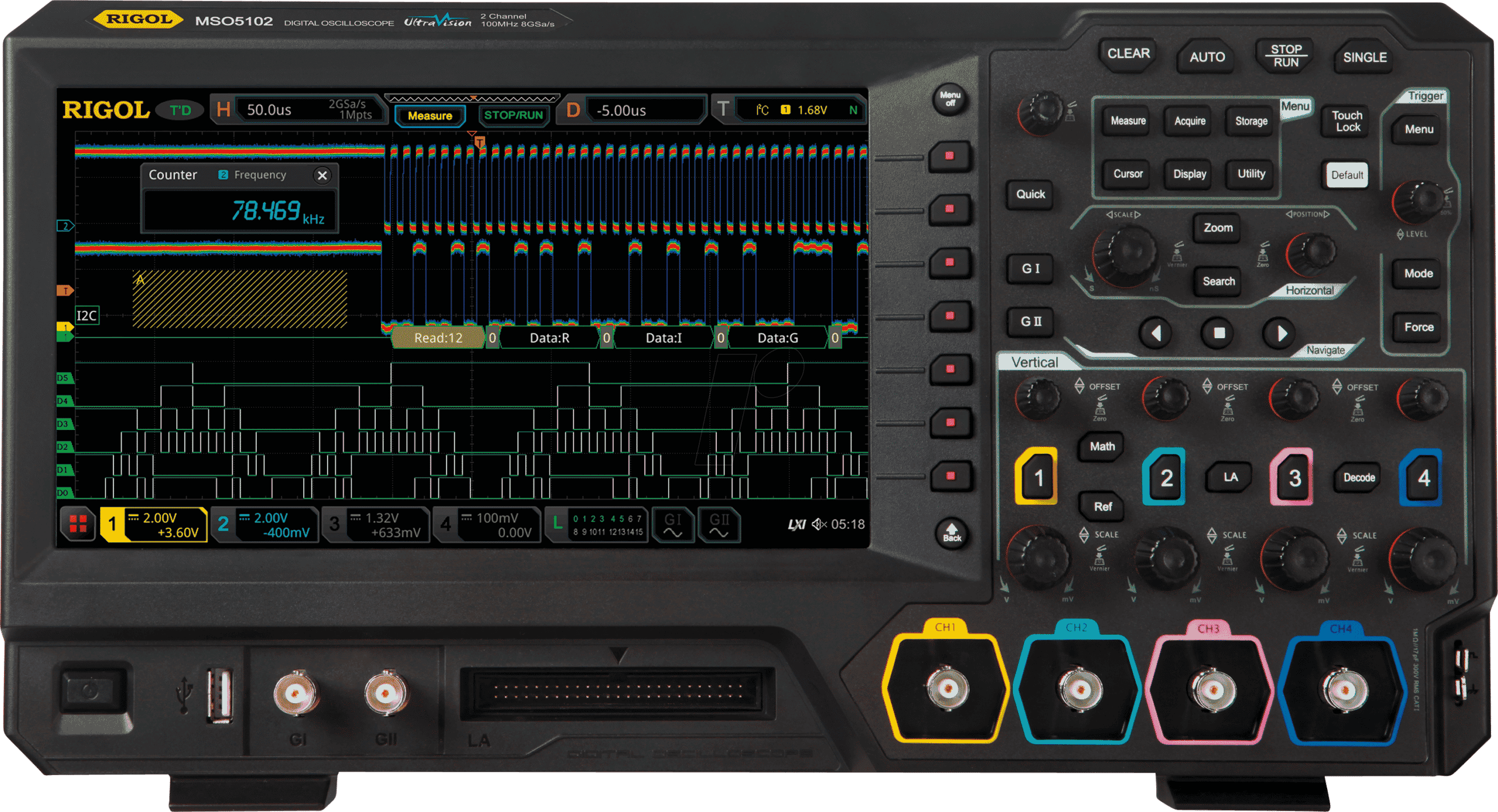Tap the LXI status icon

(796, 525)
